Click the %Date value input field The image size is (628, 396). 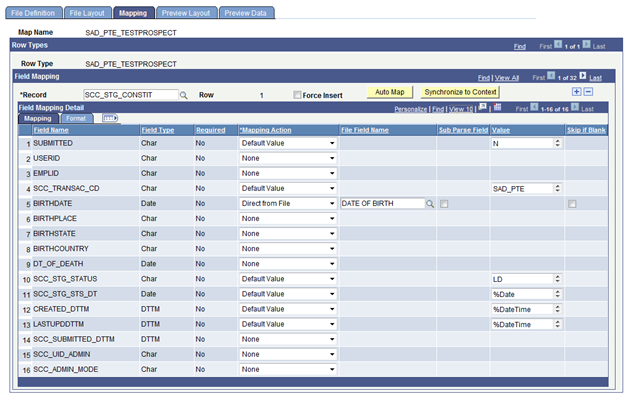click(x=523, y=294)
